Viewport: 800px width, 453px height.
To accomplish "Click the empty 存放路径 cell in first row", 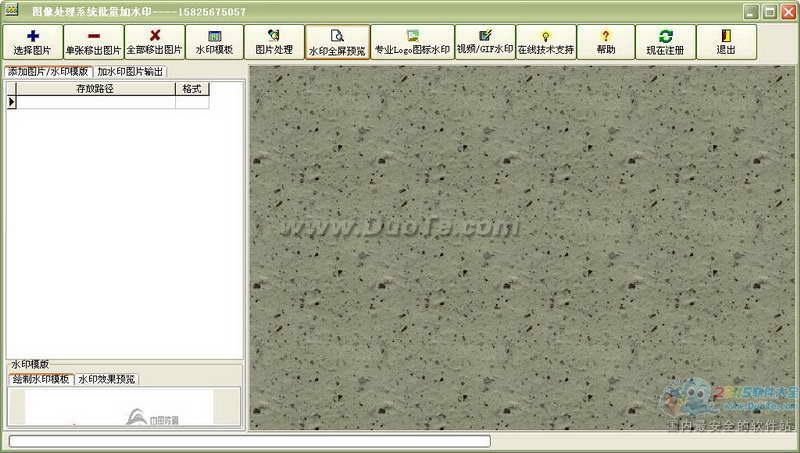I will pos(95,102).
